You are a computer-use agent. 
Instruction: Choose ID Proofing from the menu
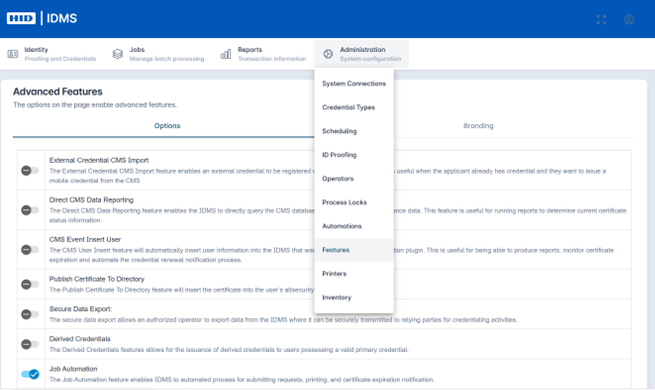tap(354, 155)
